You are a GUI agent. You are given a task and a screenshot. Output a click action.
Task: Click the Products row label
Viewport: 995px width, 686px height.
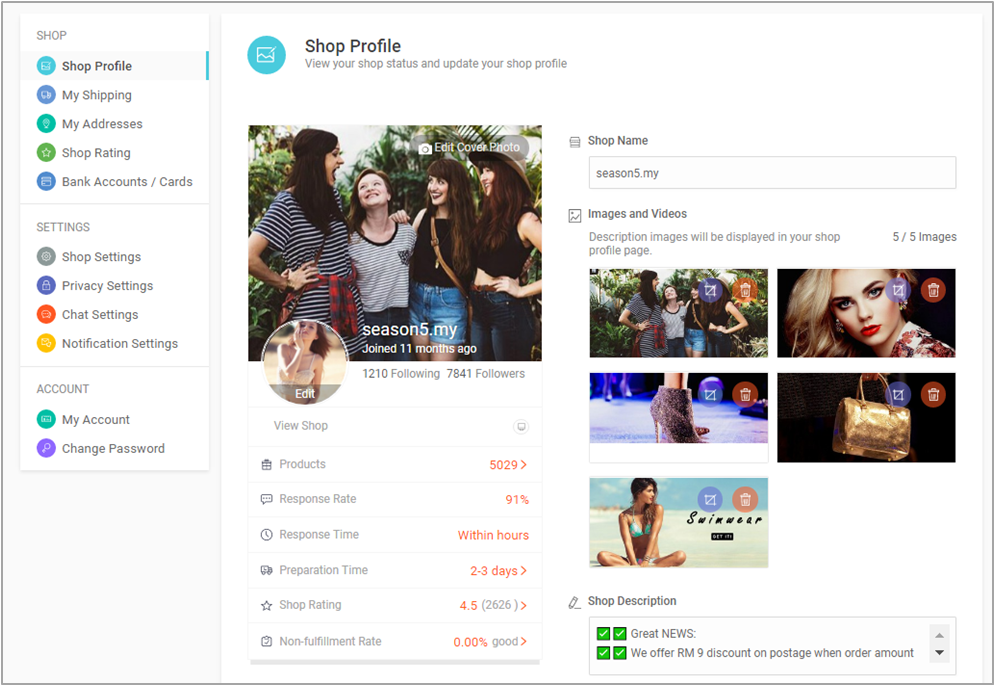(x=302, y=464)
